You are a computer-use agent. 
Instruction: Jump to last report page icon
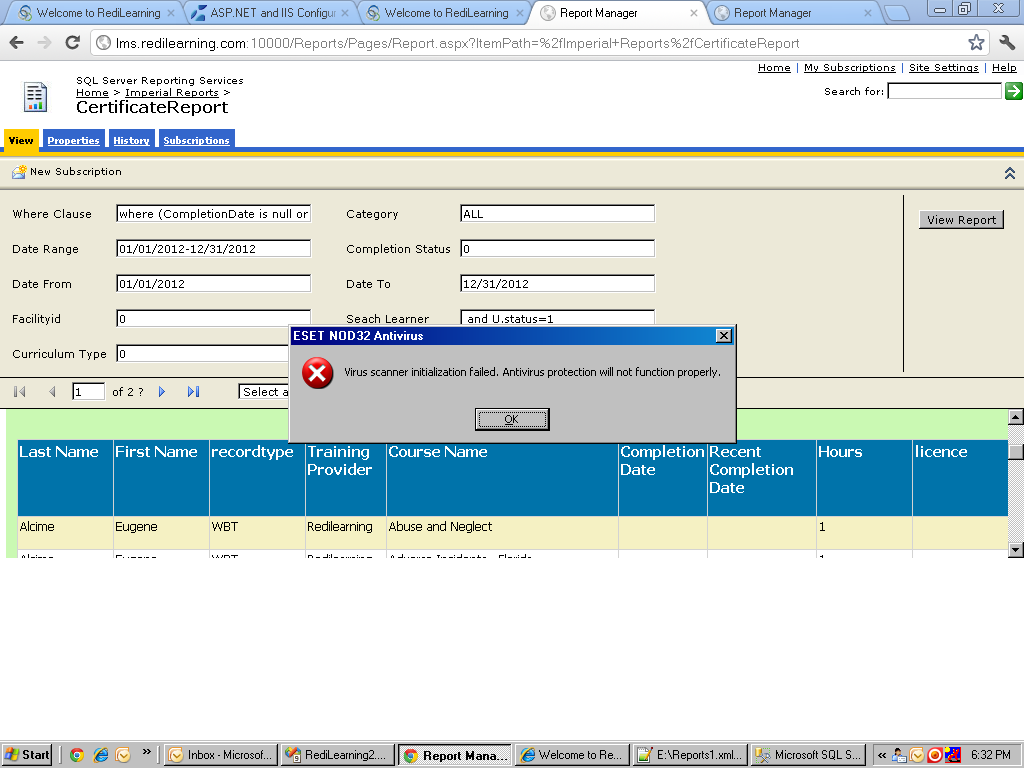tap(193, 392)
